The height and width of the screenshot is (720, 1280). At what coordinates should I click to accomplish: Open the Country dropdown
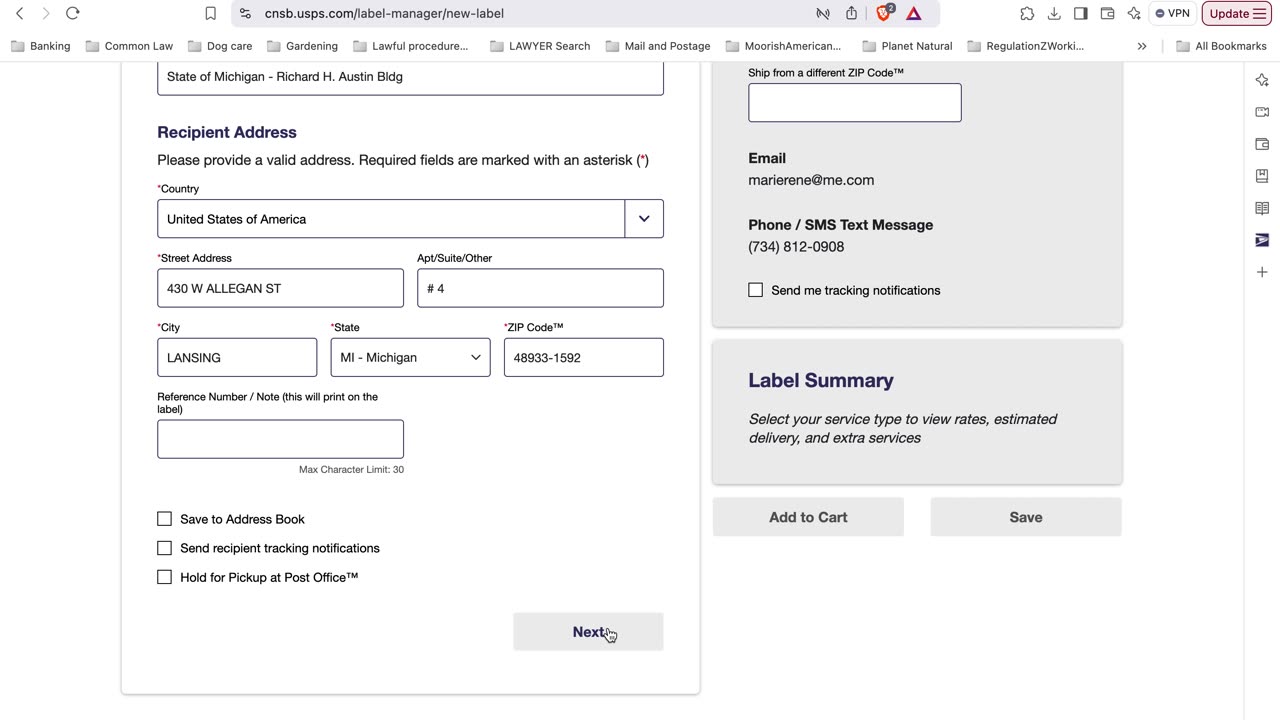point(410,219)
